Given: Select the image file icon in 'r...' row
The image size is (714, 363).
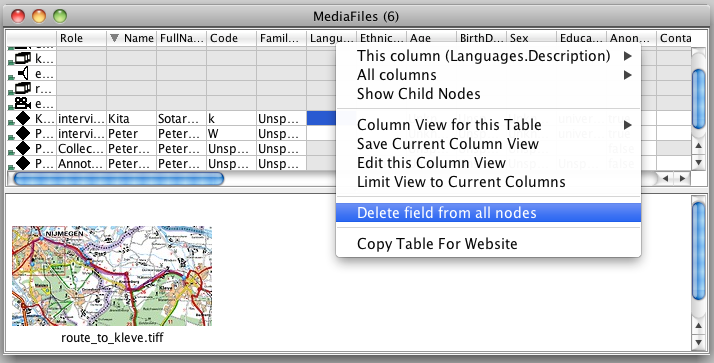Looking at the screenshot, I should click(23, 88).
